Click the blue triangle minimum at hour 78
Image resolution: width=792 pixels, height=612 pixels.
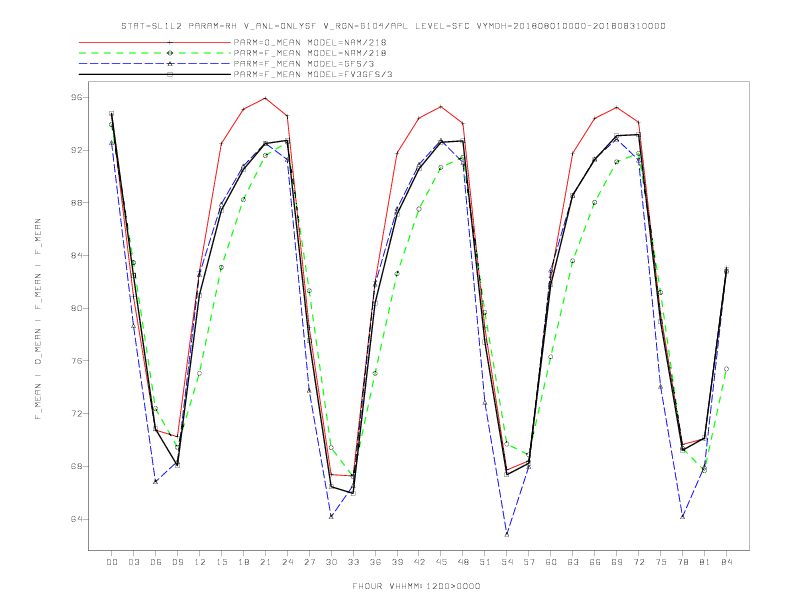coord(682,517)
